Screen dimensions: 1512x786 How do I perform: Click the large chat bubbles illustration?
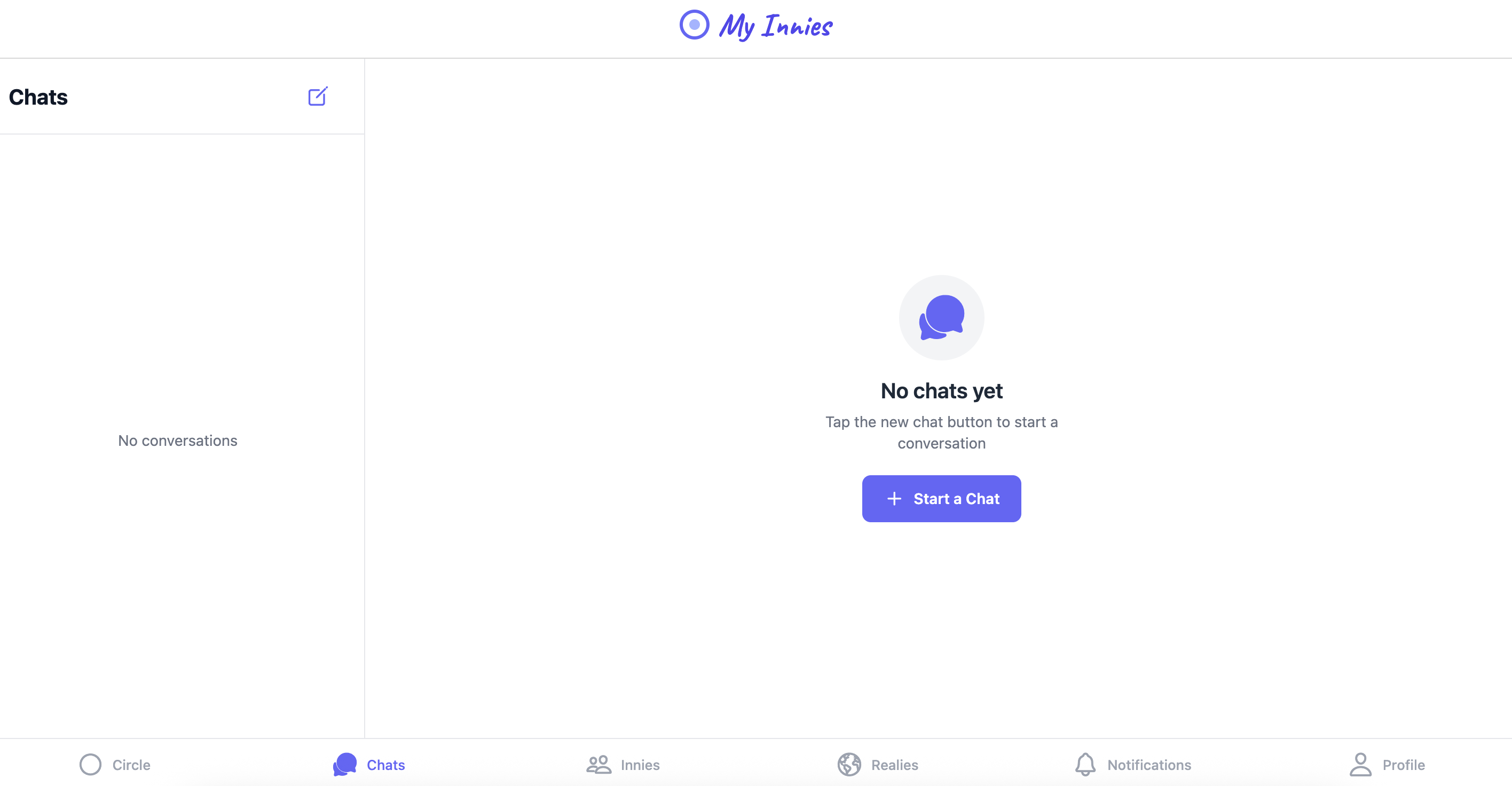[941, 318]
